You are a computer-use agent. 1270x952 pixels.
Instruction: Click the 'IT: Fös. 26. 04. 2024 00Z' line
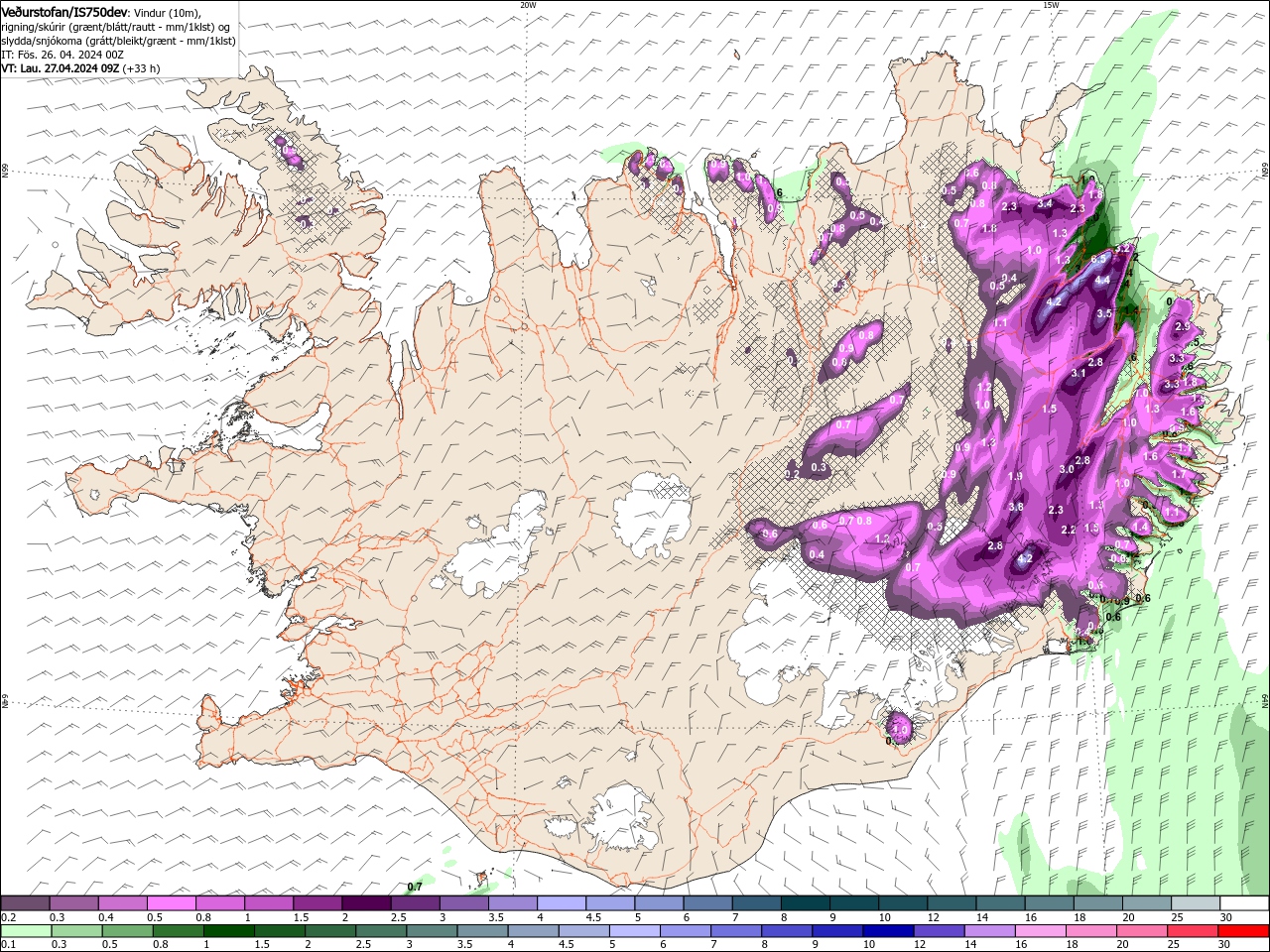[x=63, y=55]
